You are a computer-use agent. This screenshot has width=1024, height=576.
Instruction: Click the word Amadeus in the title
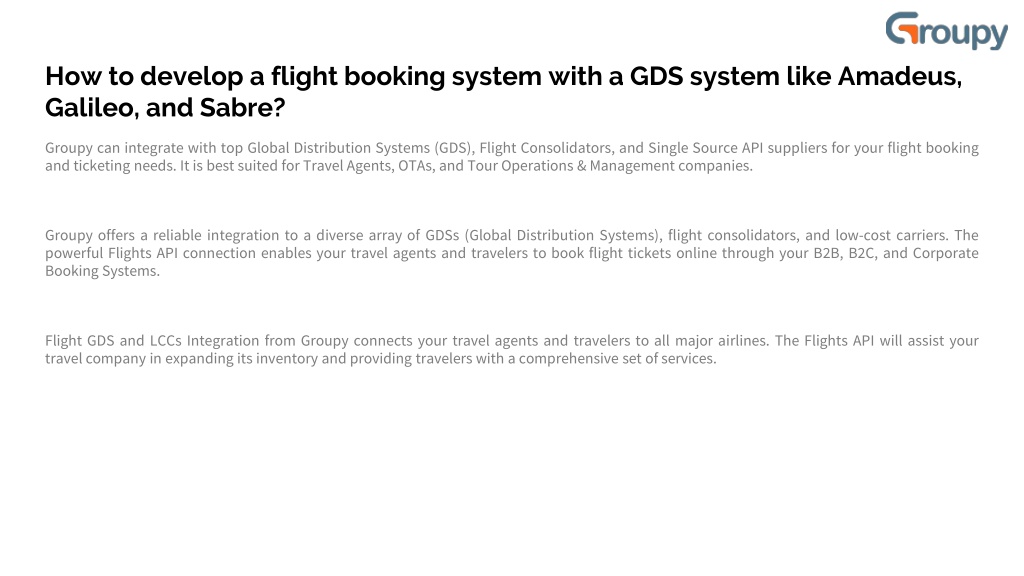tap(900, 76)
